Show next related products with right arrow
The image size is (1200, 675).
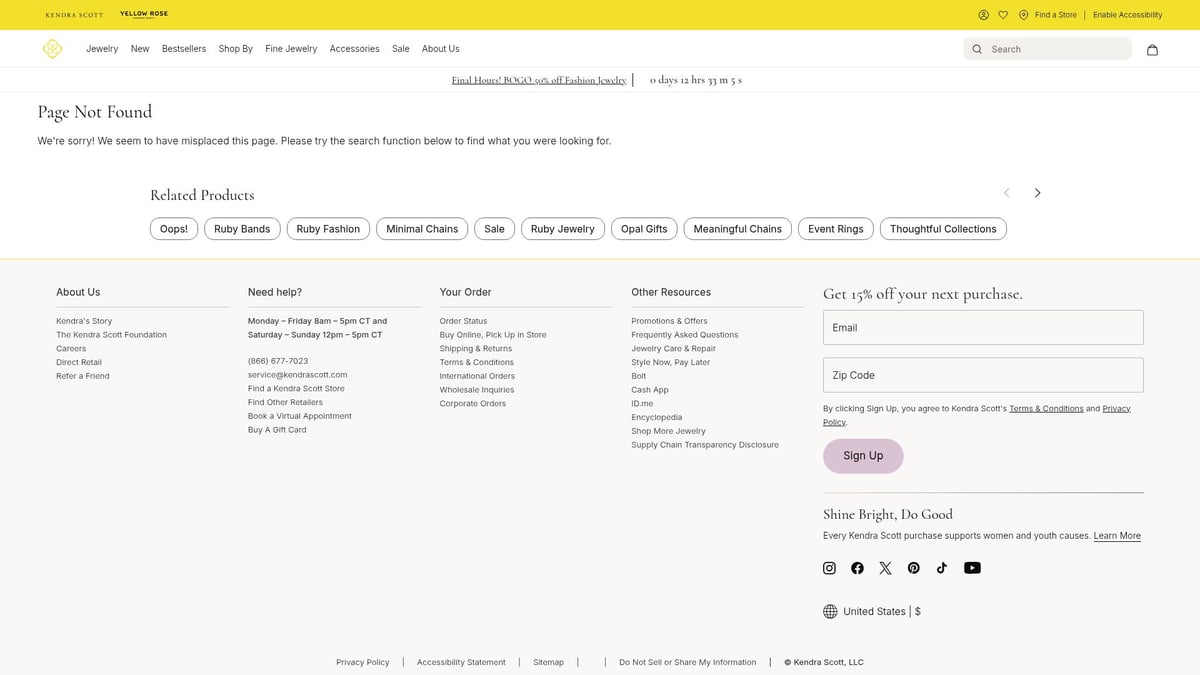tap(1037, 193)
